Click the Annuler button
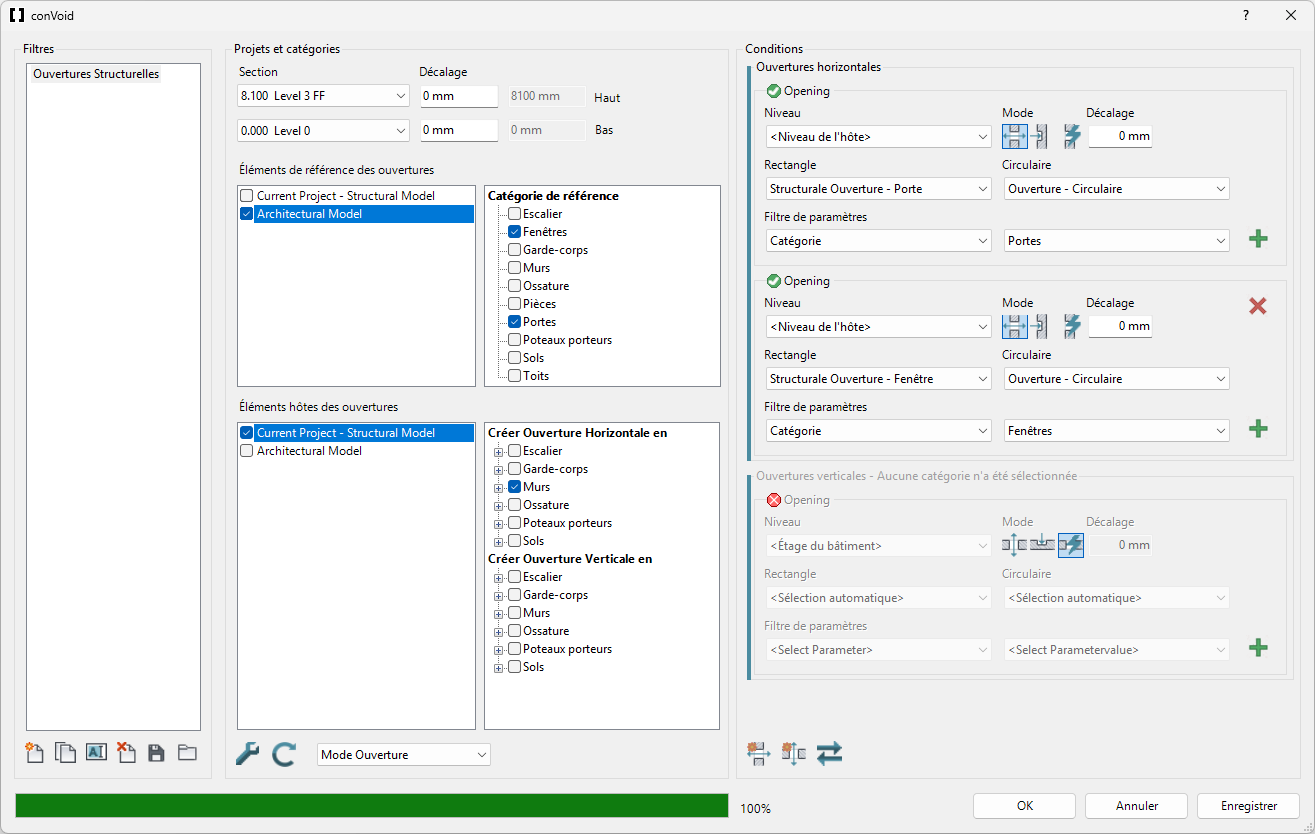The image size is (1315, 834). coord(1137,806)
